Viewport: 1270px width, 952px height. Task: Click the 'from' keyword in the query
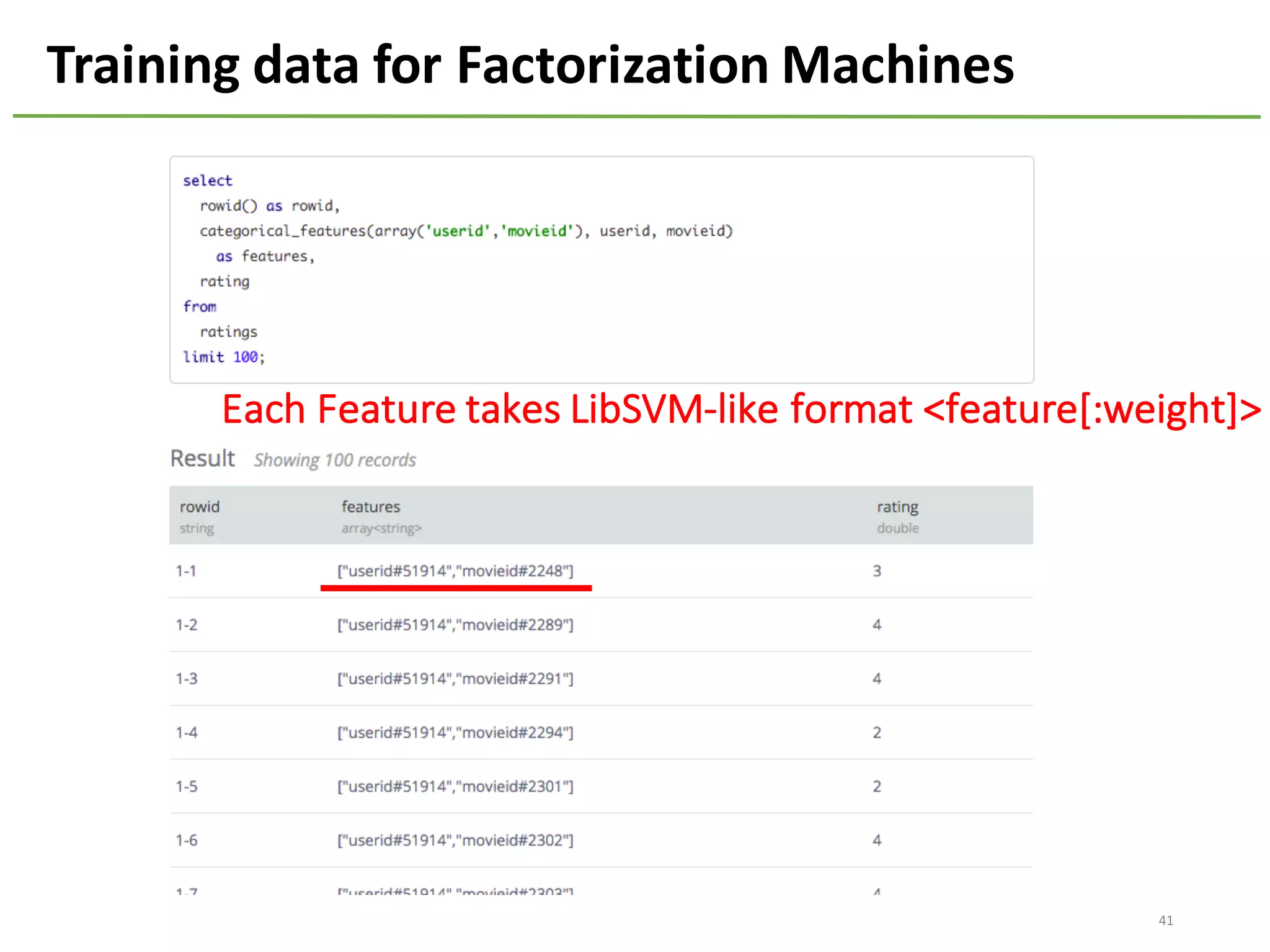coord(200,307)
